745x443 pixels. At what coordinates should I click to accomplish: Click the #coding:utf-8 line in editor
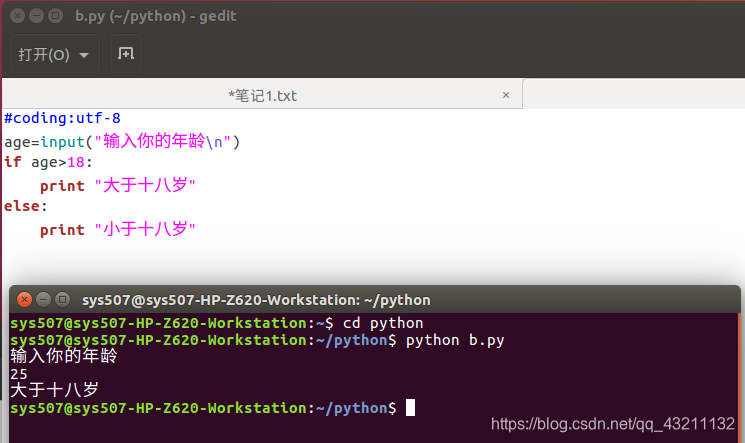tap(62, 118)
